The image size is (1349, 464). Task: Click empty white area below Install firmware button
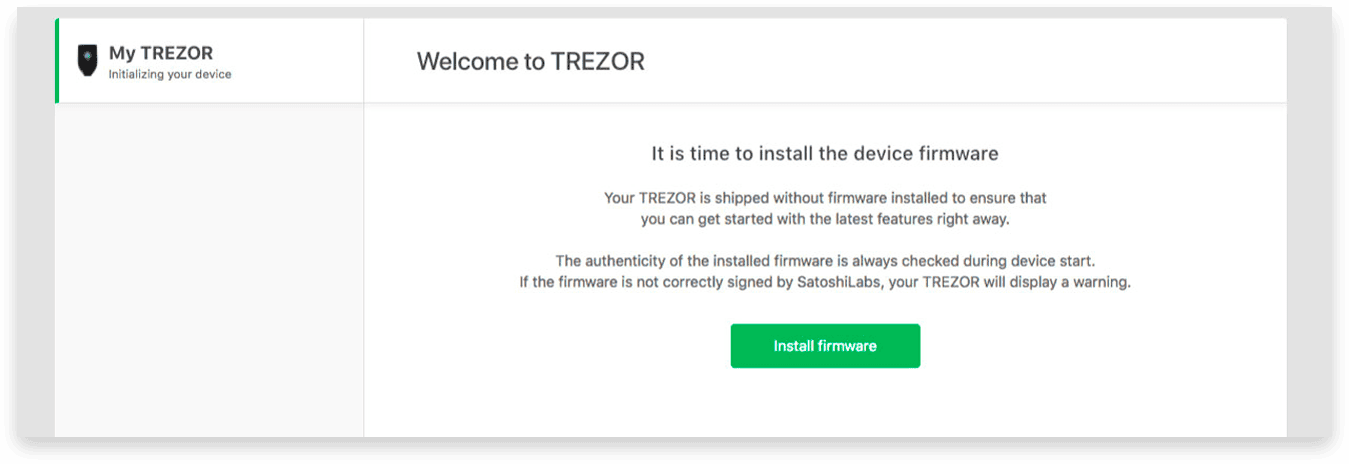pyautogui.click(x=825, y=405)
